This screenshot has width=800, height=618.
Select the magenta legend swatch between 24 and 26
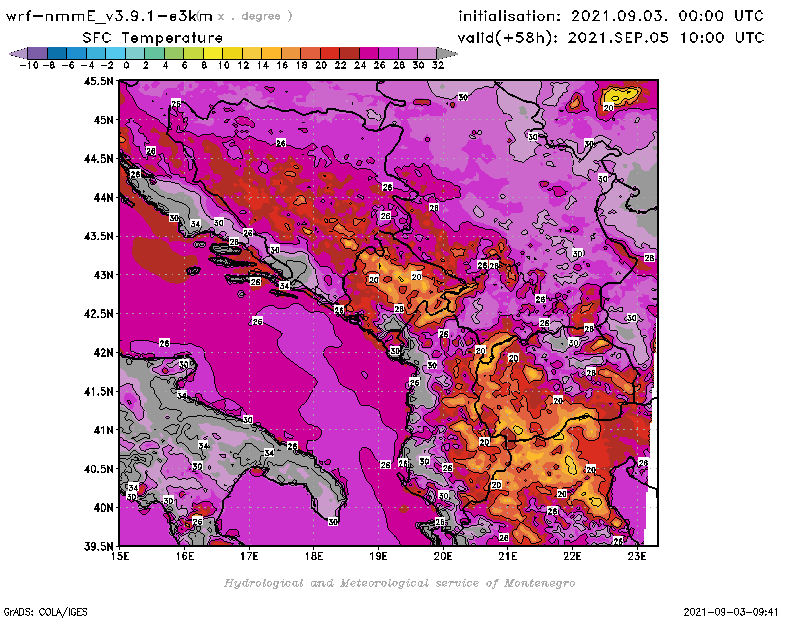click(369, 53)
